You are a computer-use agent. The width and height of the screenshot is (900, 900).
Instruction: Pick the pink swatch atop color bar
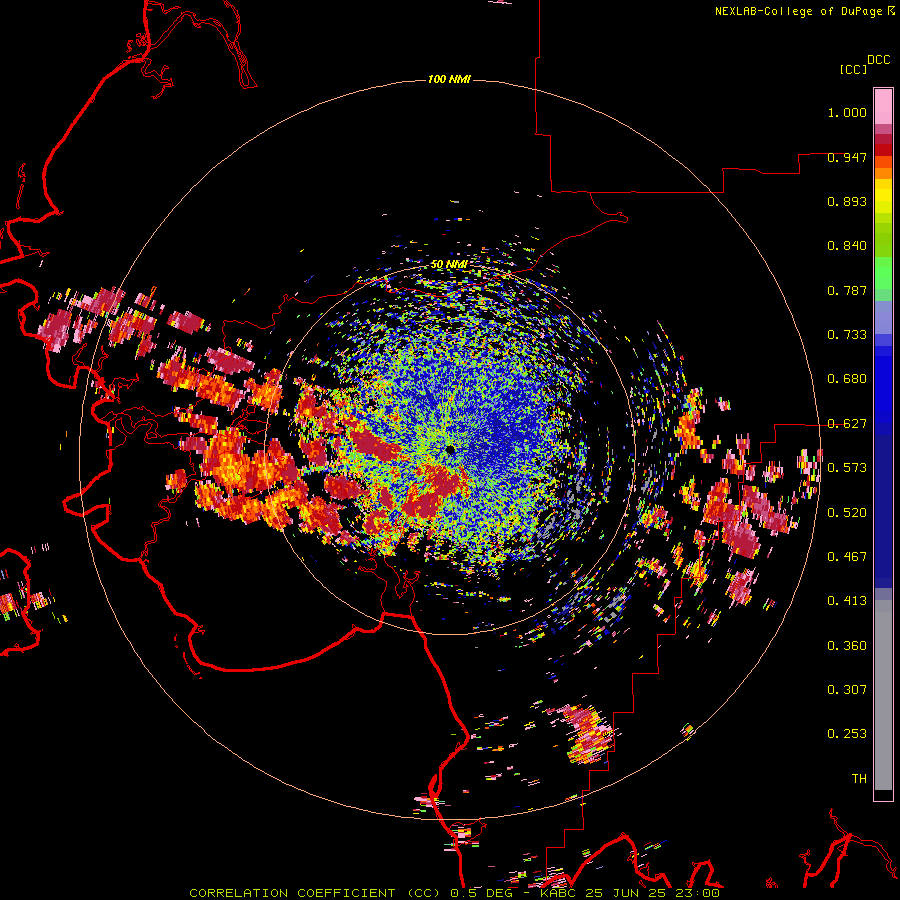883,106
